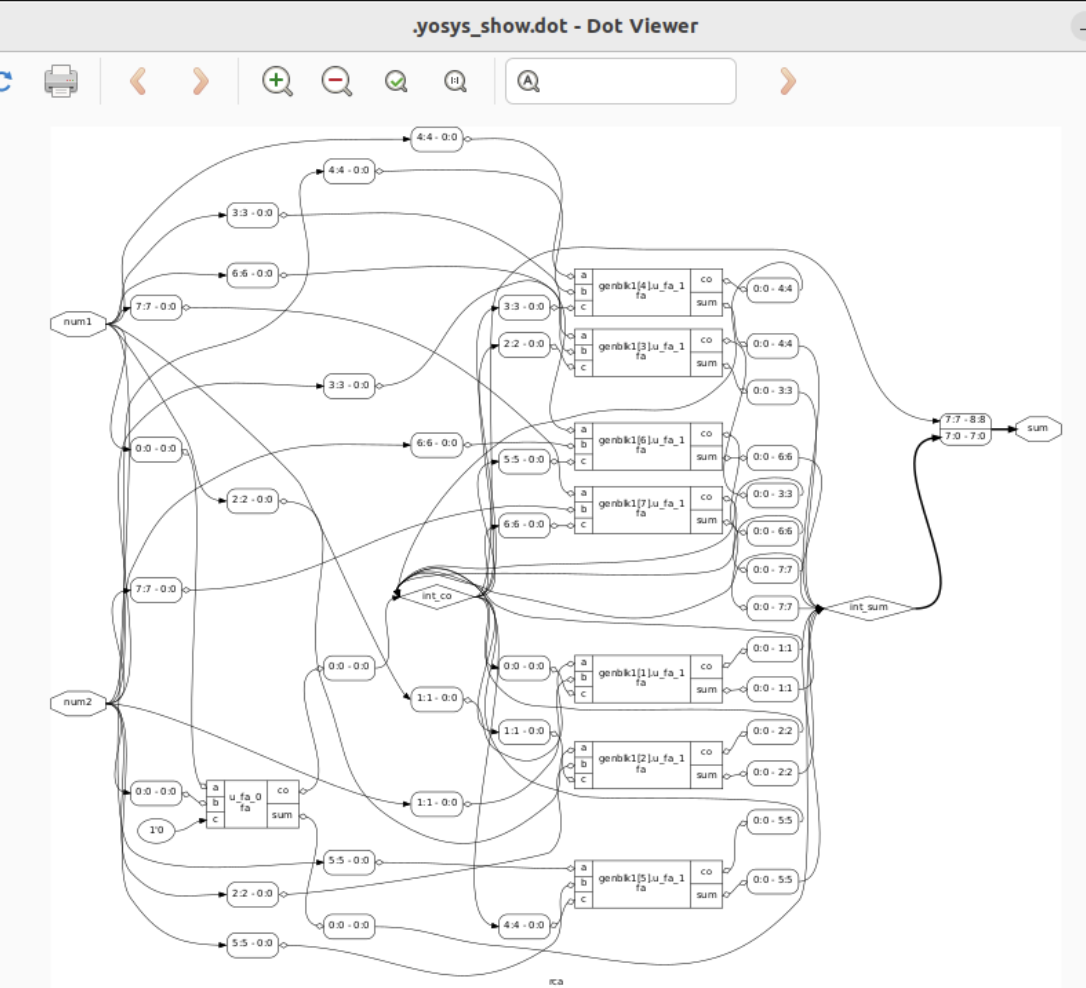Zoom in on the graph
The width and height of the screenshot is (1086, 988).
[x=277, y=82]
